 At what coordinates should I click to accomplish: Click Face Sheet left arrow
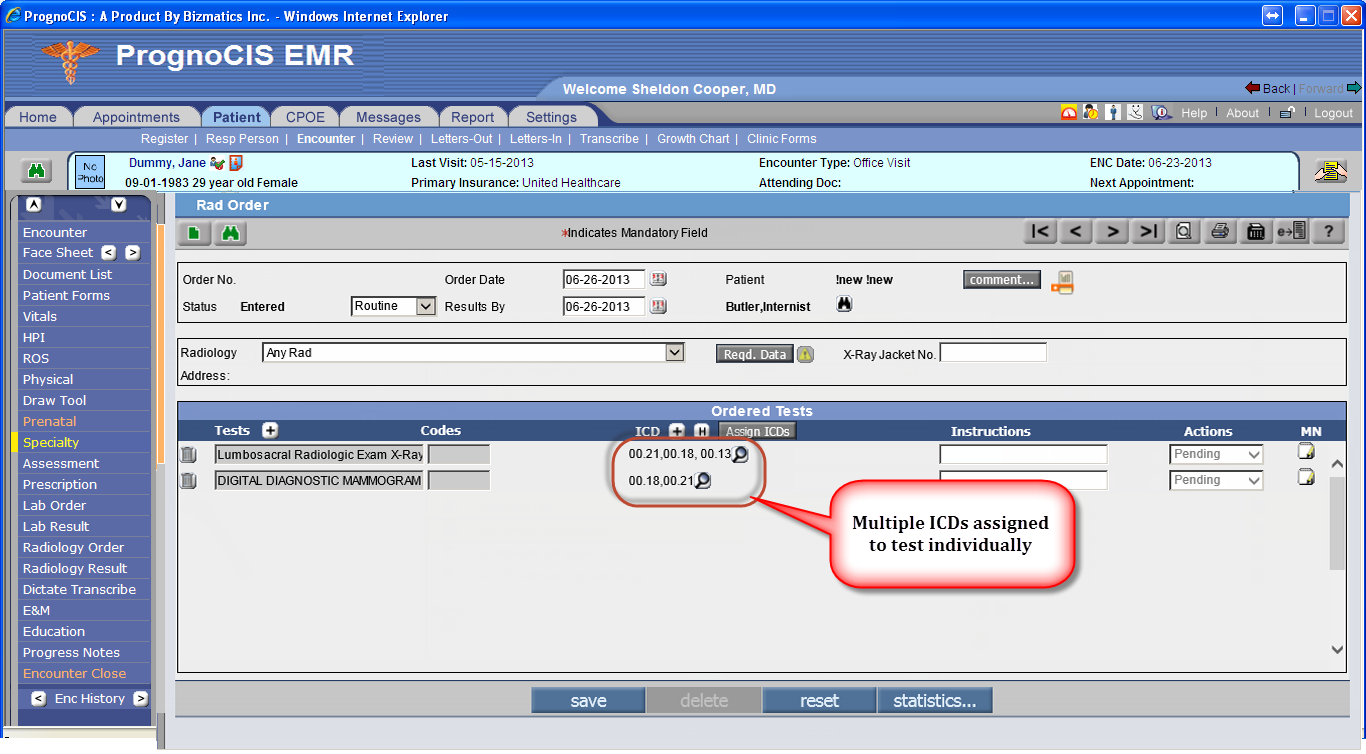(x=109, y=253)
